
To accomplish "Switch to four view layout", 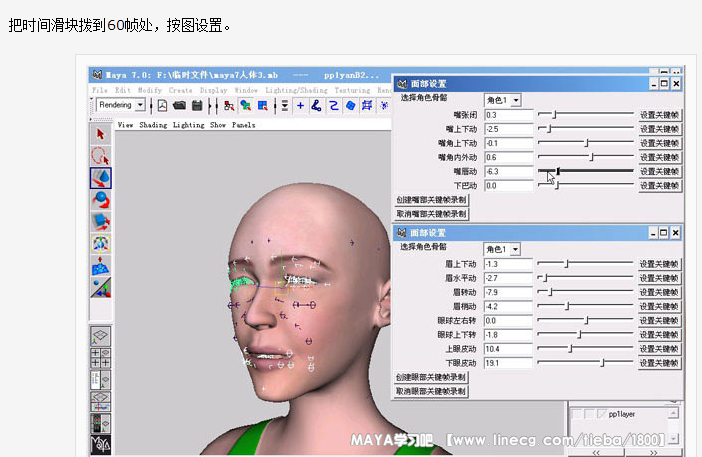I will click(101, 358).
